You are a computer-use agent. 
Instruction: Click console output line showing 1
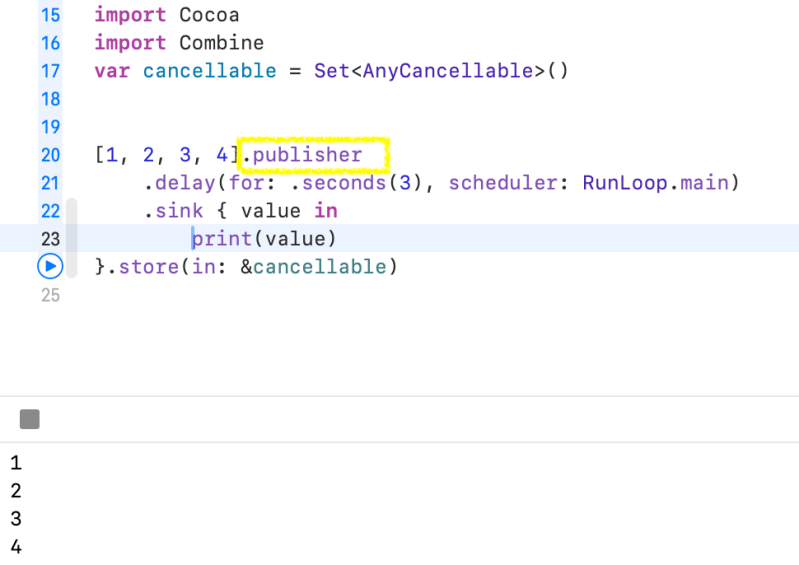click(15, 463)
